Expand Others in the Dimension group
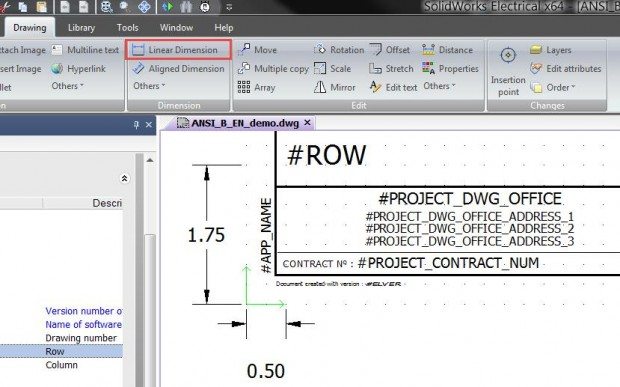This screenshot has height=387, width=620. pyautogui.click(x=149, y=86)
